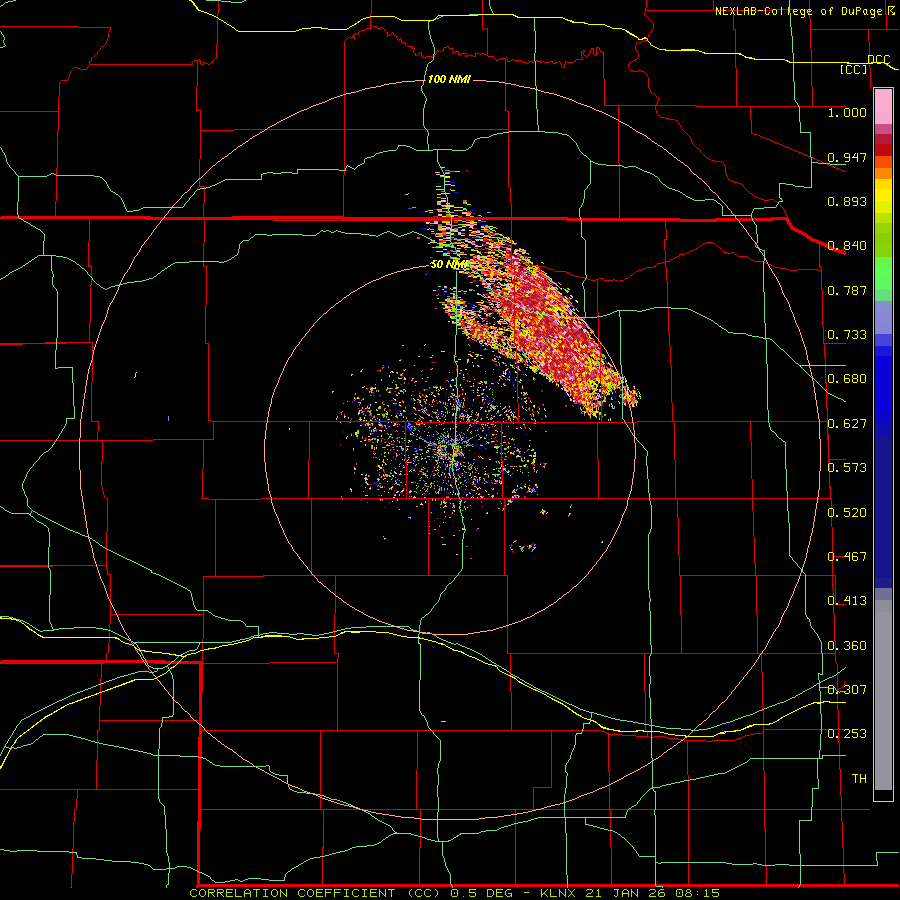Click the 0.840 scale value
The height and width of the screenshot is (900, 900).
tap(847, 246)
